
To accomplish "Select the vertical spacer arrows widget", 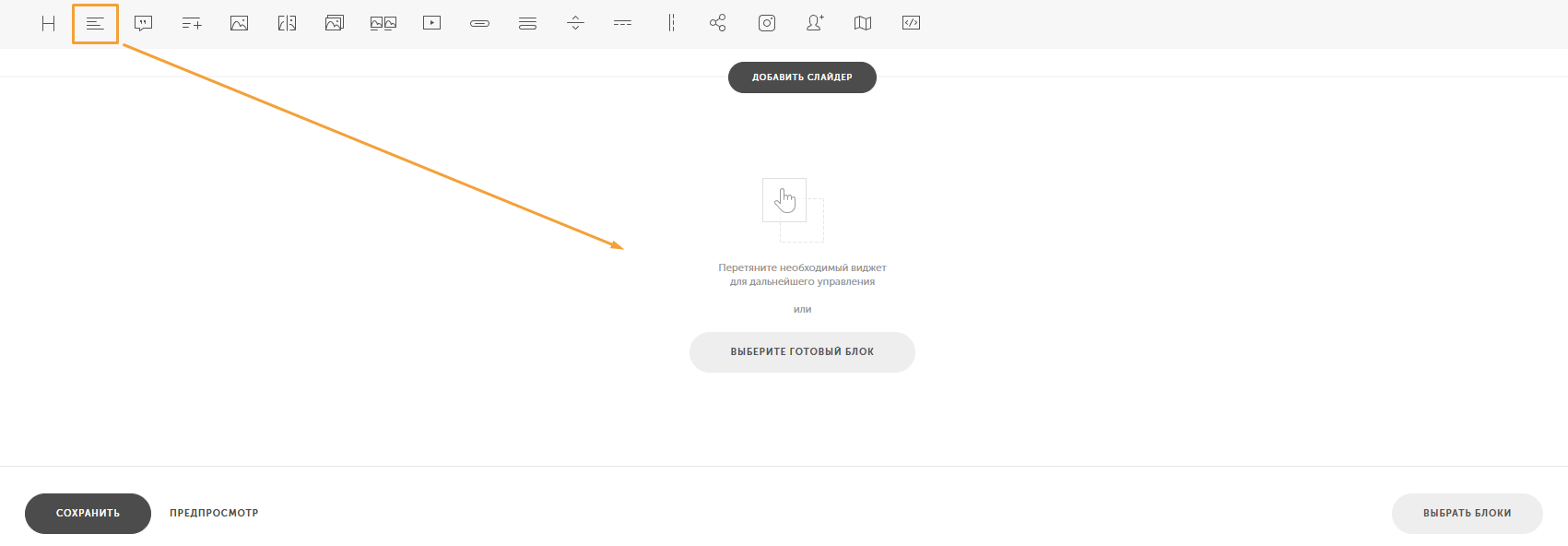I will 575,23.
